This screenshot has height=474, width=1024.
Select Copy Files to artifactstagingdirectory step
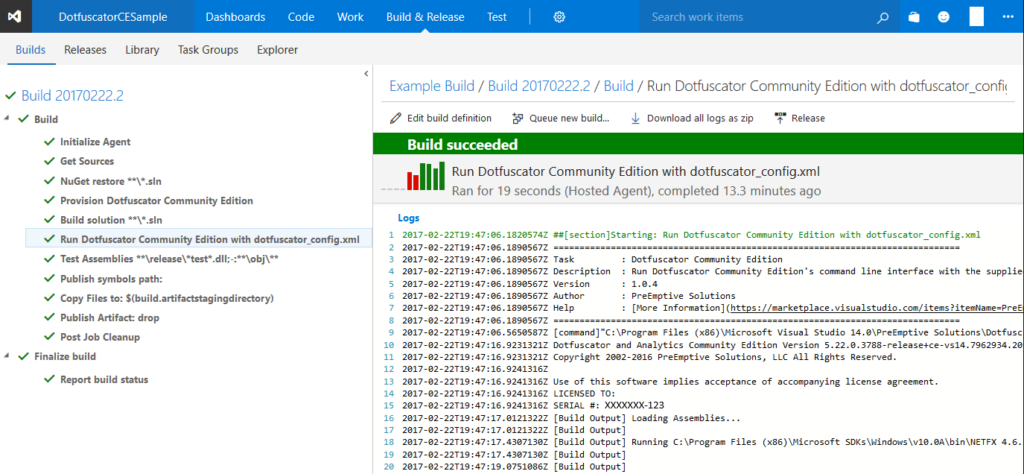pos(167,298)
